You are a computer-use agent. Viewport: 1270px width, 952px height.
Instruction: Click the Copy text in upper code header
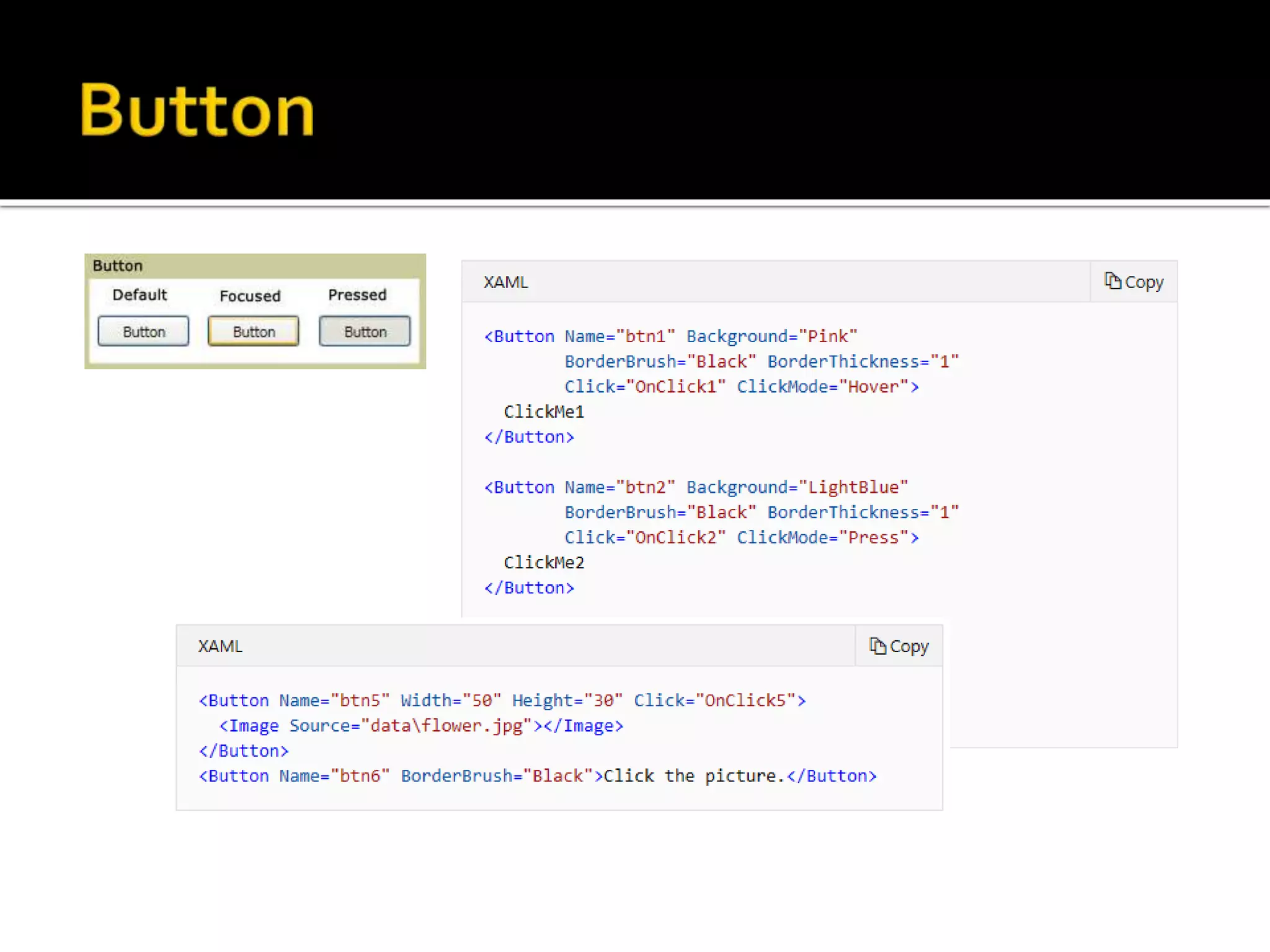coord(1144,283)
